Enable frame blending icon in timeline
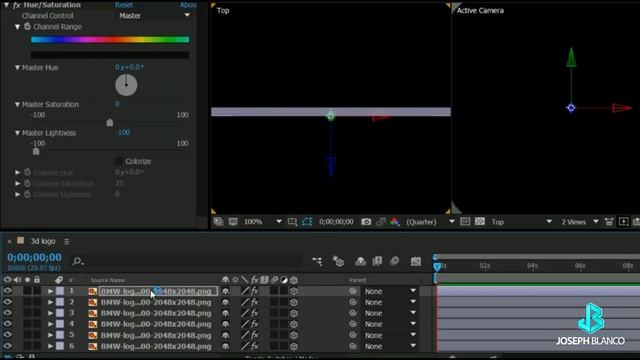 377,261
